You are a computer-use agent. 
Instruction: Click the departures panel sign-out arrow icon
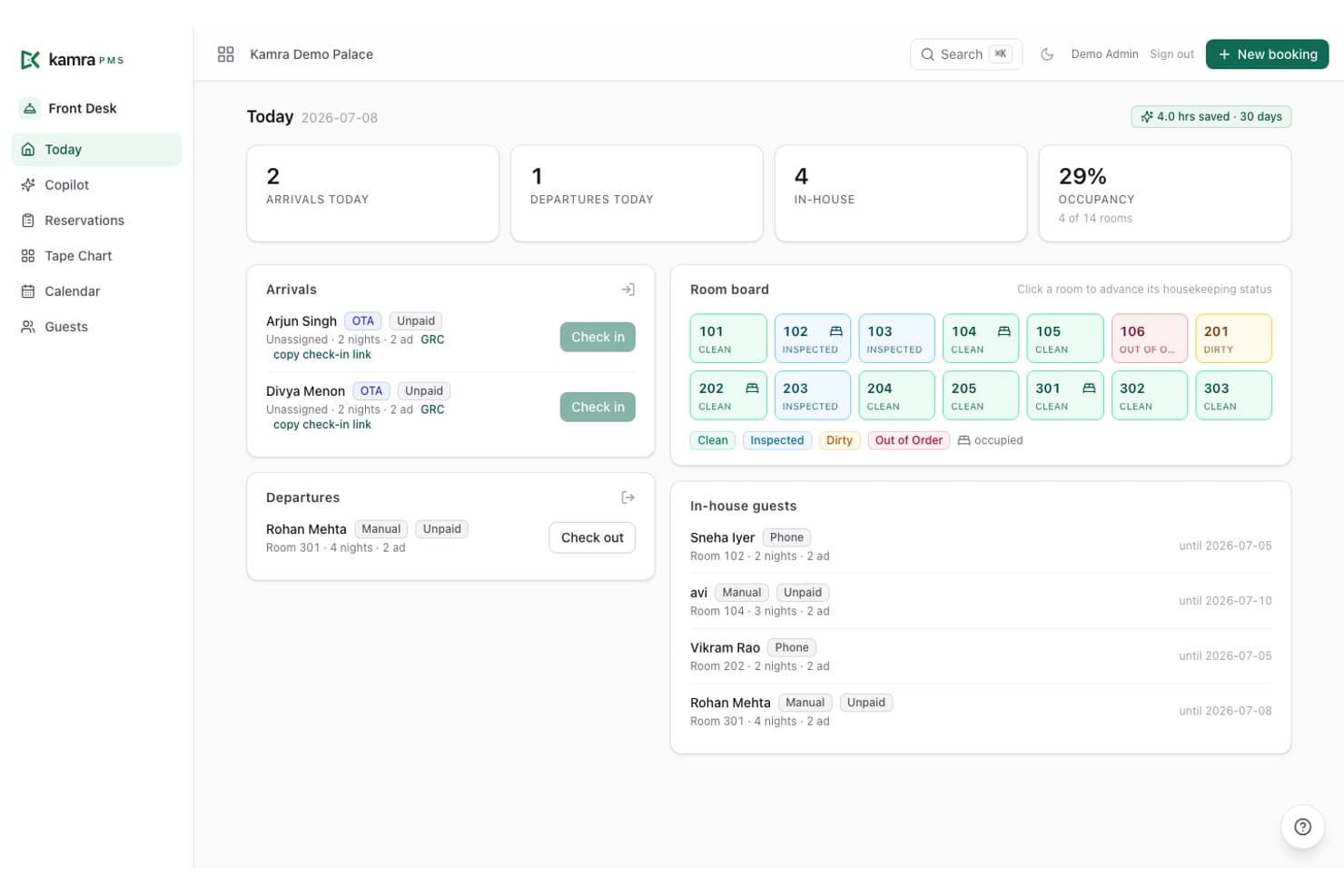pyautogui.click(x=628, y=497)
